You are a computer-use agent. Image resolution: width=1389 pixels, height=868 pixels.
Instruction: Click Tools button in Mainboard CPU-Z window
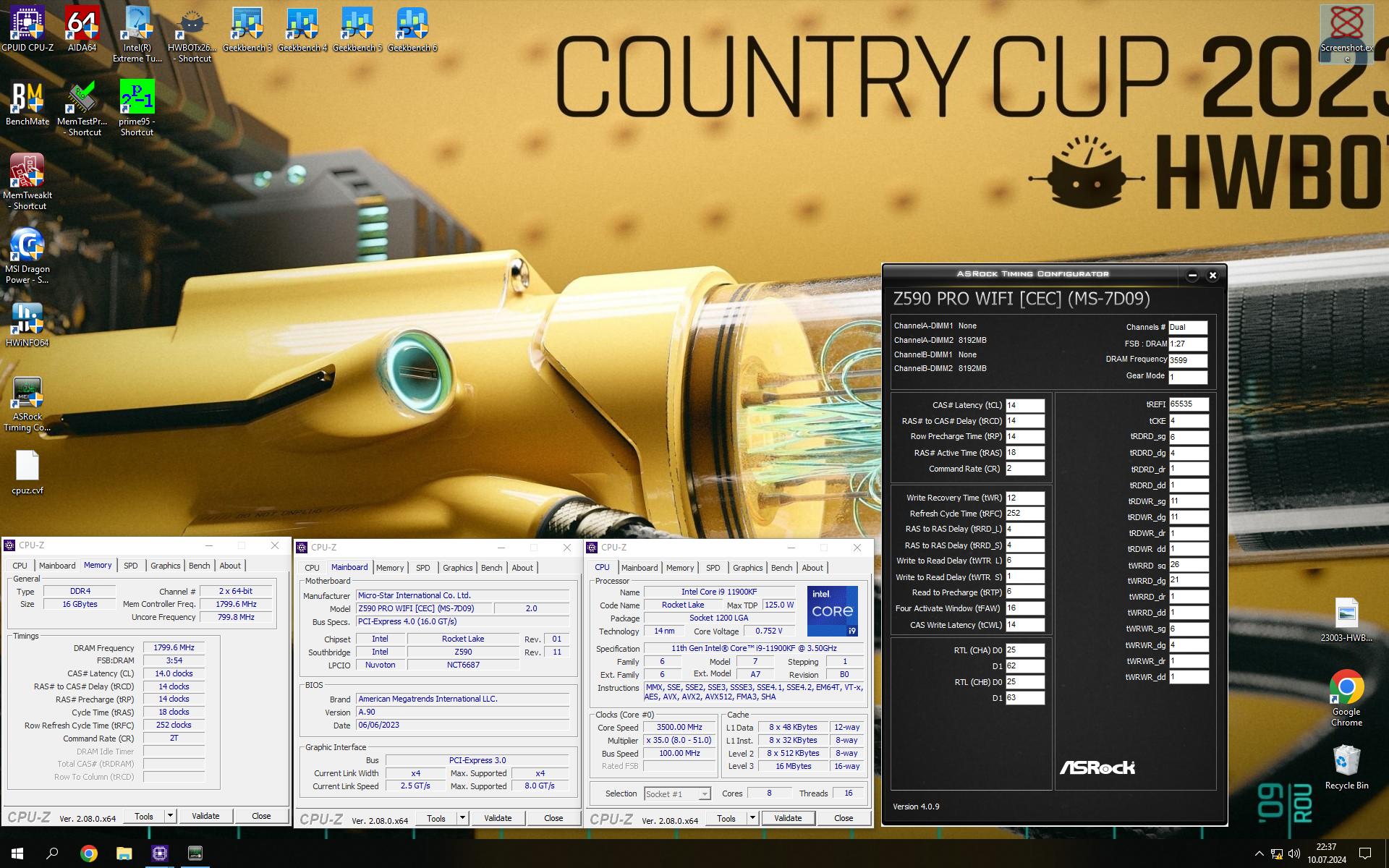tap(436, 818)
